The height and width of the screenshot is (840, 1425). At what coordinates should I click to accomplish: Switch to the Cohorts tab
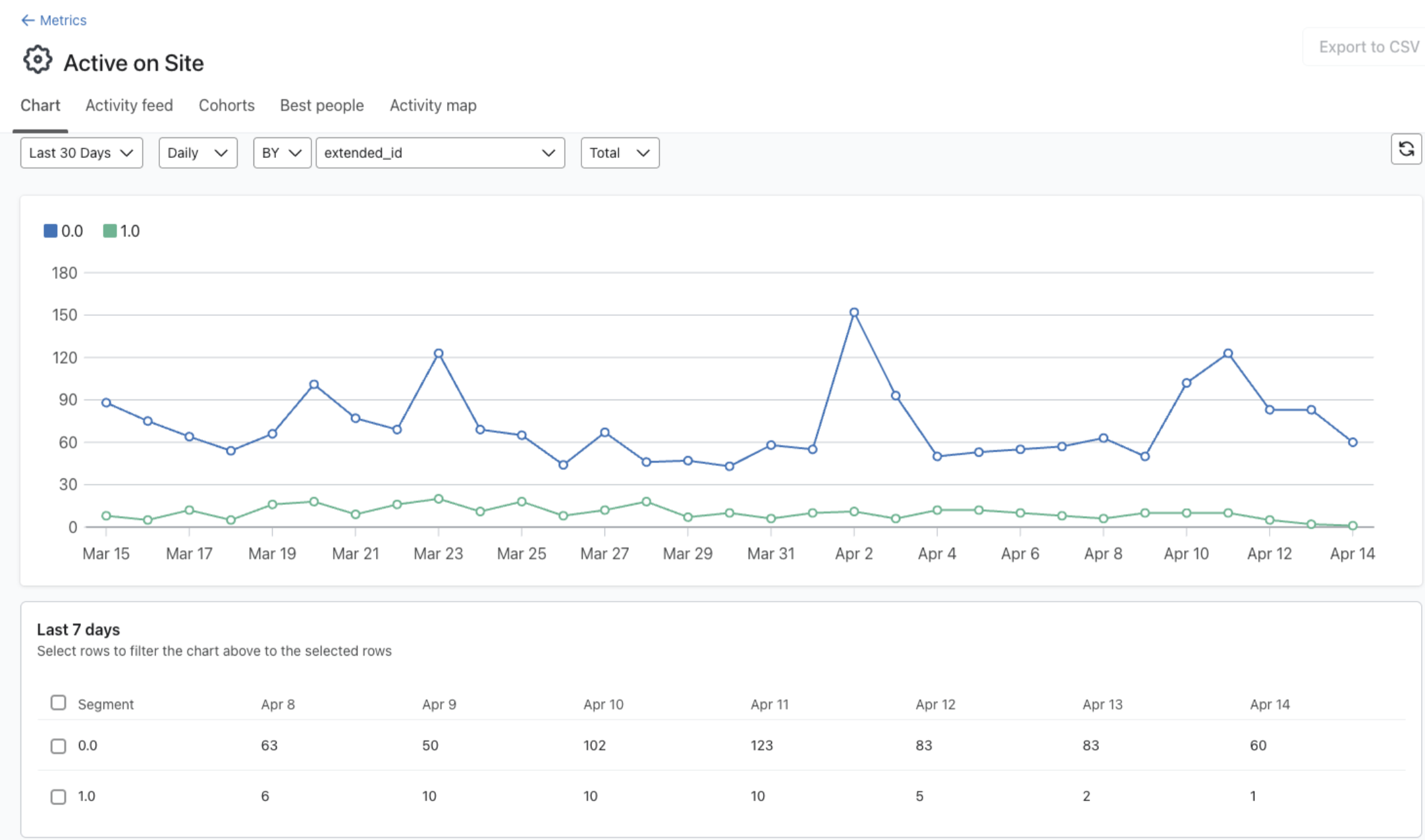click(227, 105)
